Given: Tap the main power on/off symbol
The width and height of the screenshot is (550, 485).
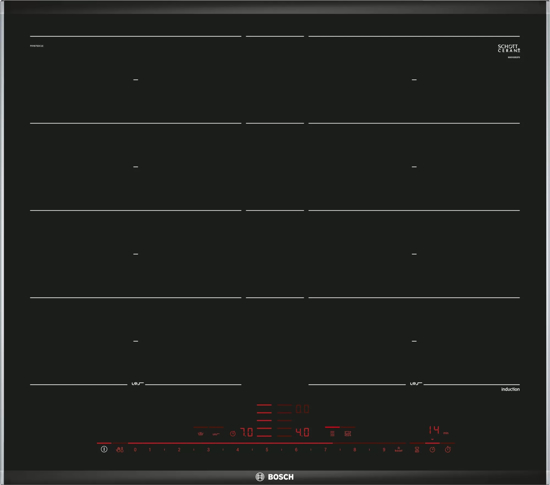Looking at the screenshot, I should (104, 449).
